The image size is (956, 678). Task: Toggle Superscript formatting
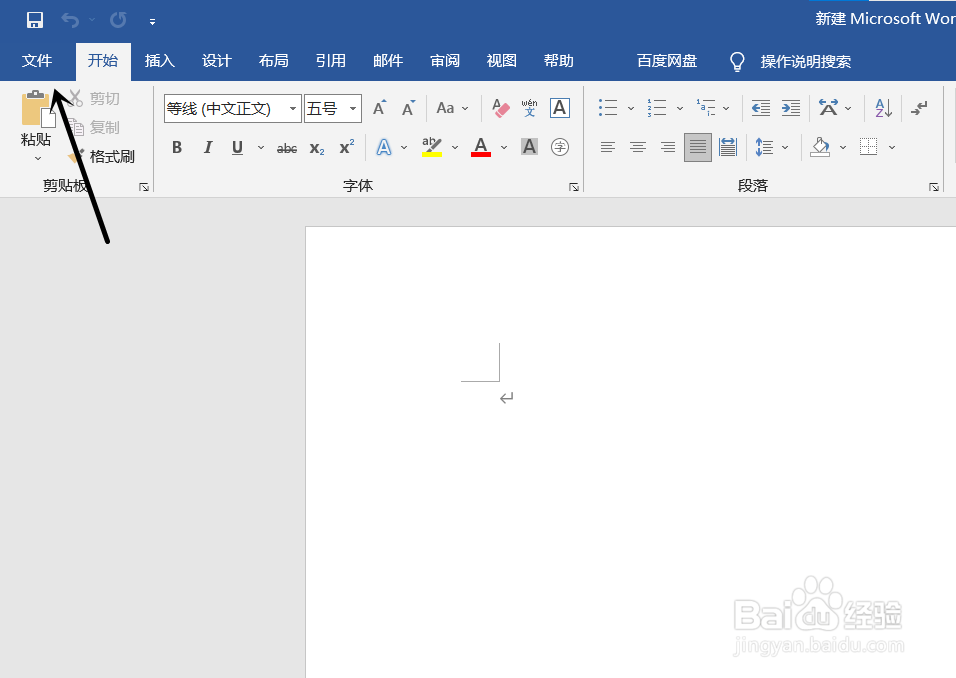pos(347,147)
